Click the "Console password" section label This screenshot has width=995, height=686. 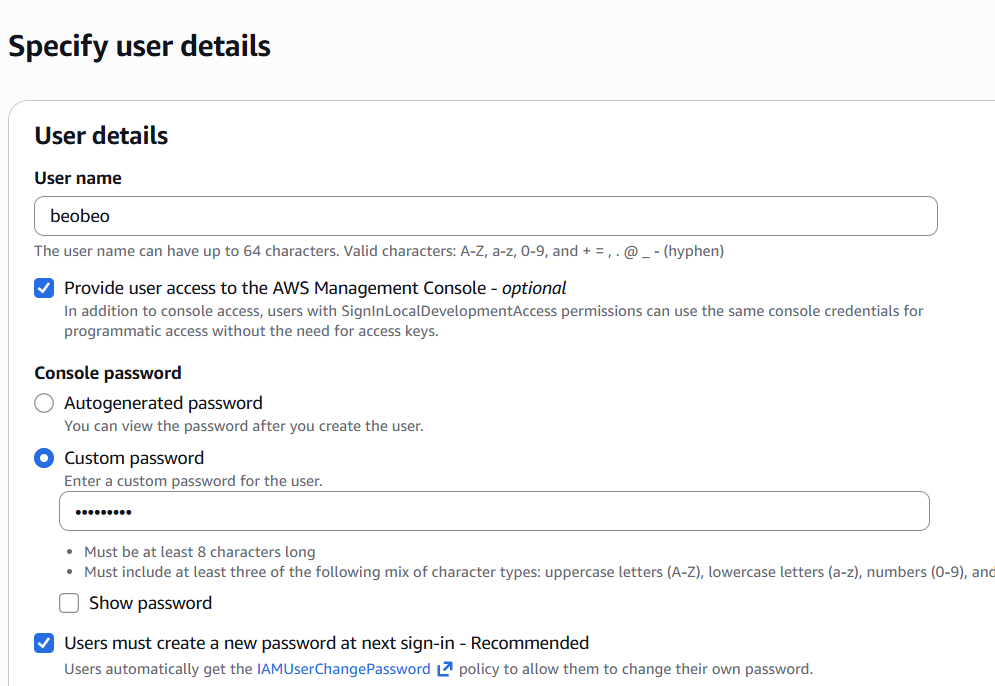click(108, 373)
